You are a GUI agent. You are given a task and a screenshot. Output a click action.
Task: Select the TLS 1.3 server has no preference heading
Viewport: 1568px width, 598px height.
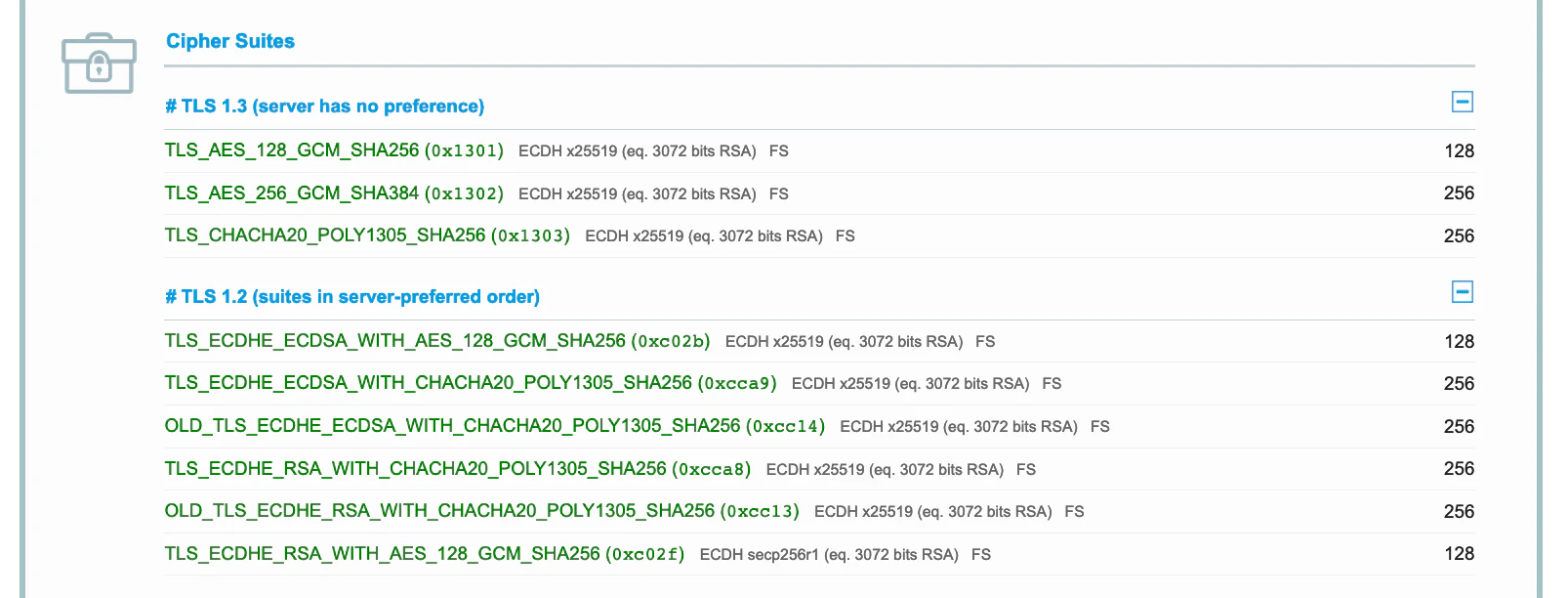tap(324, 106)
